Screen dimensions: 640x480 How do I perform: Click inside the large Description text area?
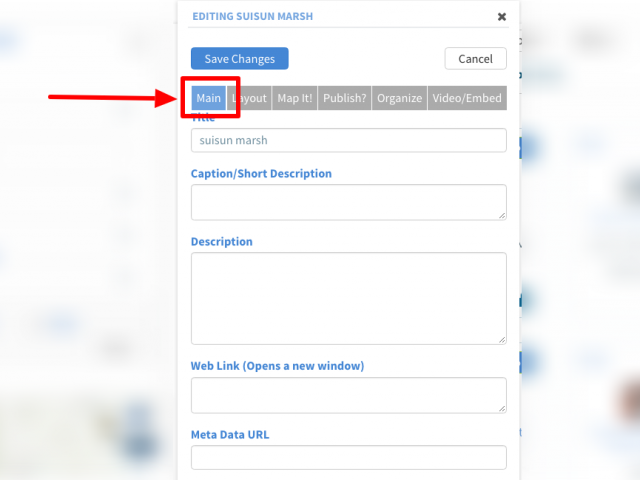[349, 298]
